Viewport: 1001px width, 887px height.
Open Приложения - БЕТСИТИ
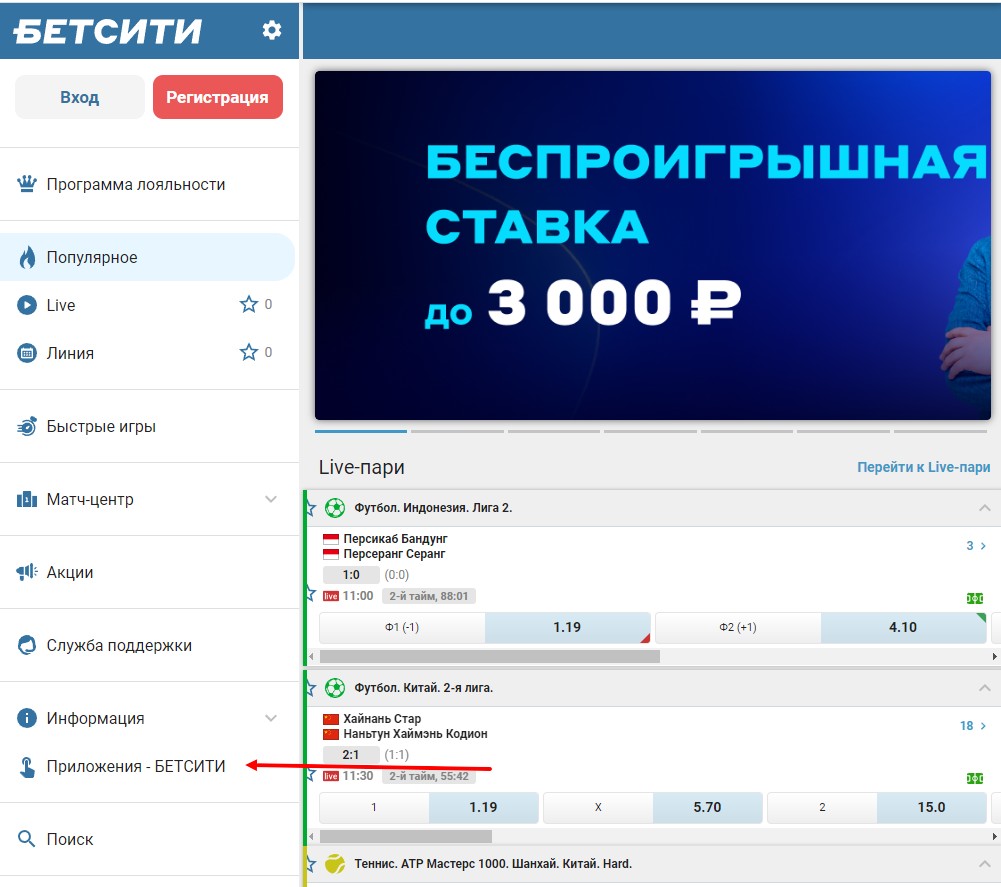149,766
